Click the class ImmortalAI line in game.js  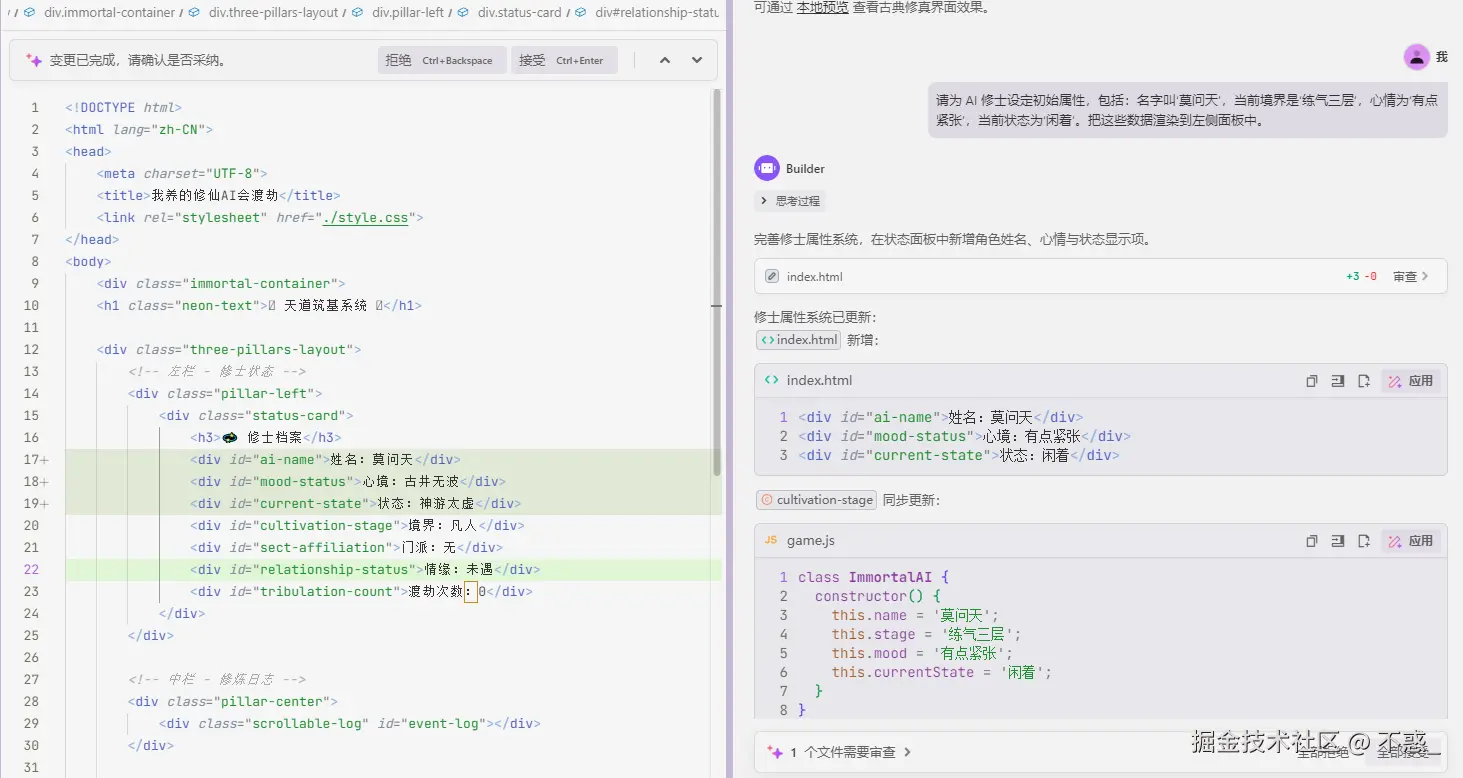click(x=873, y=577)
